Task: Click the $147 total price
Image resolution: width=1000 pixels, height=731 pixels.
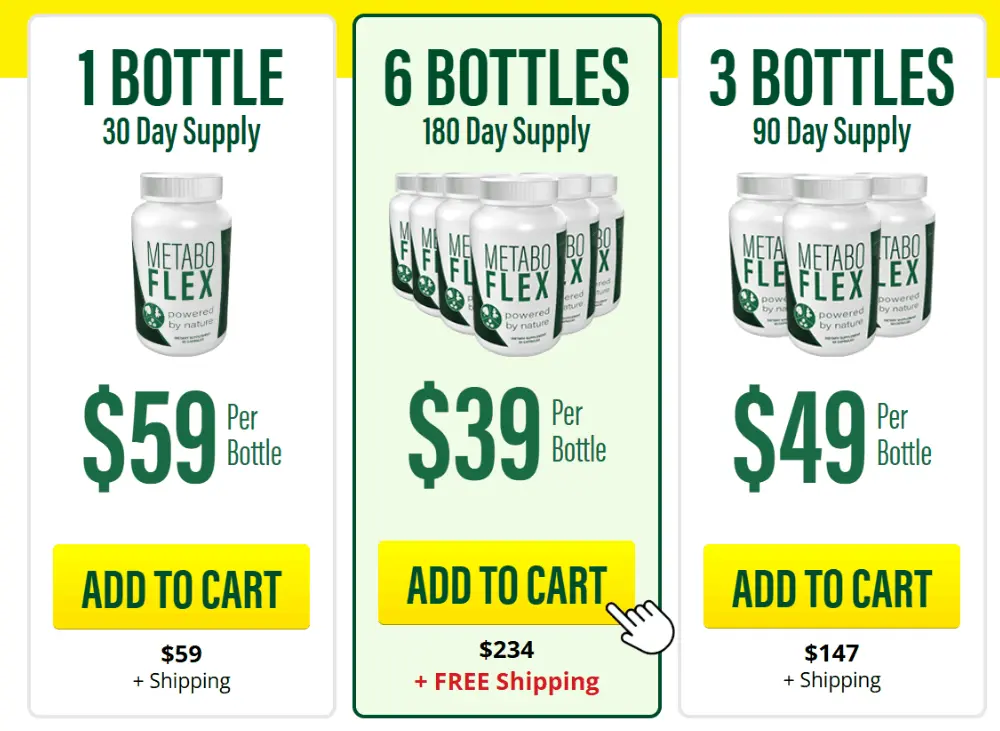Action: [x=832, y=653]
